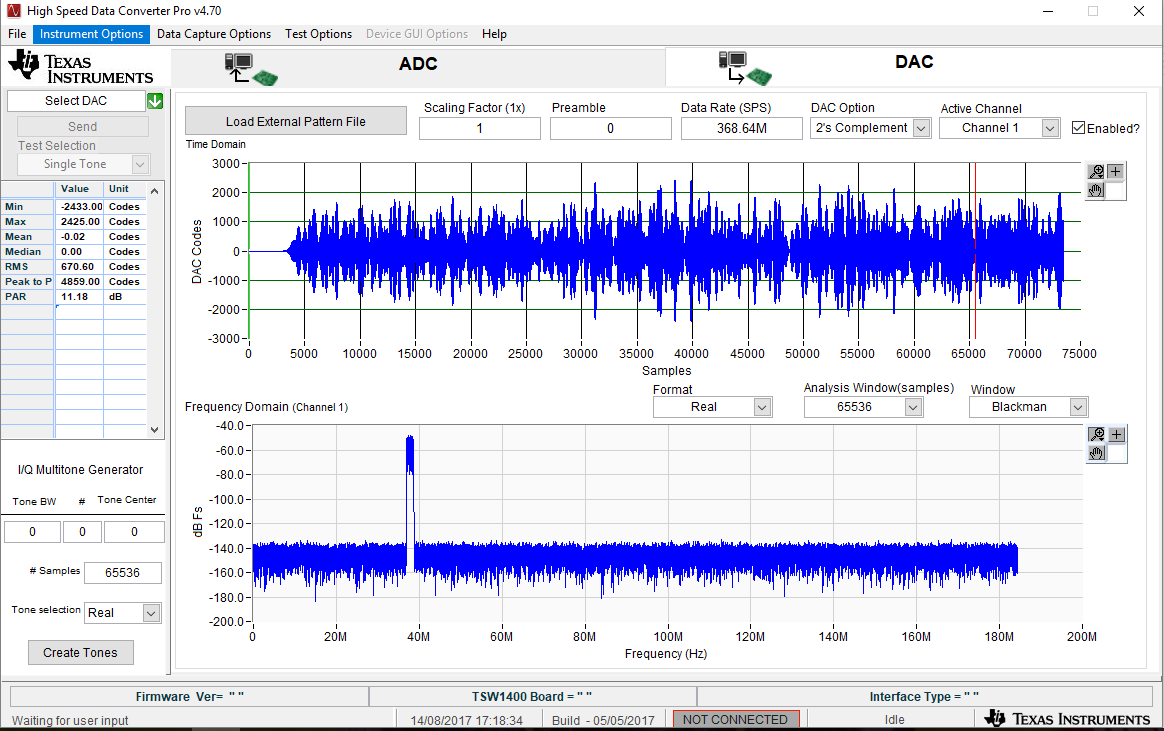Expand the Active Channel dropdown

1049,128
